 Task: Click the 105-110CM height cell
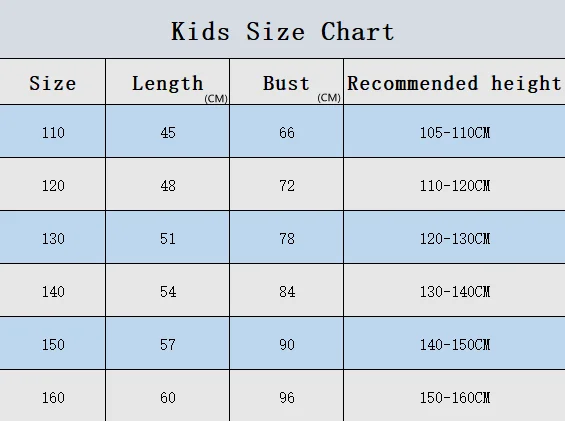click(455, 133)
